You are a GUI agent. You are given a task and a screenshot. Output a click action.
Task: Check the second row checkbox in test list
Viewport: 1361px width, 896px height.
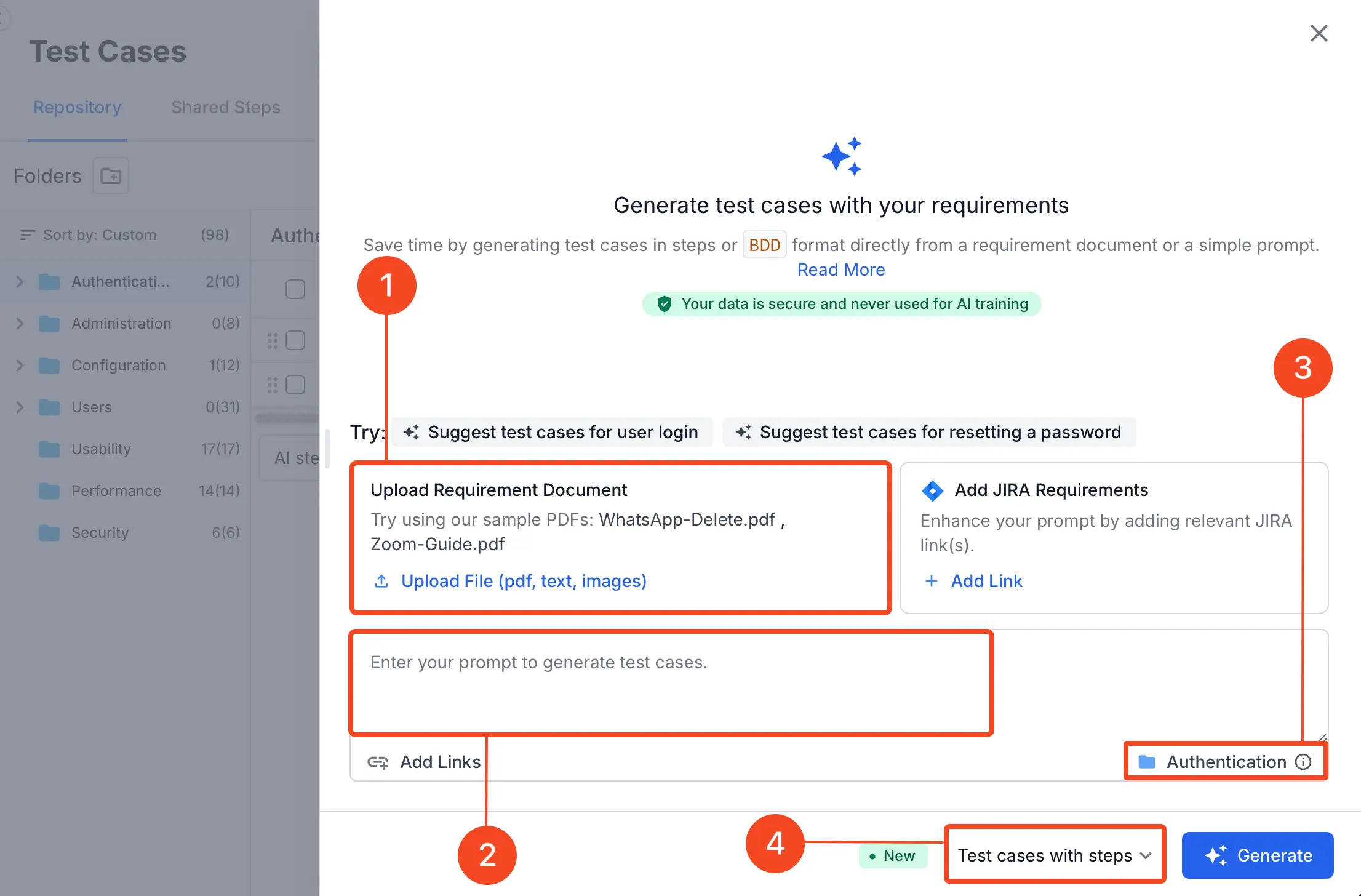coord(295,340)
